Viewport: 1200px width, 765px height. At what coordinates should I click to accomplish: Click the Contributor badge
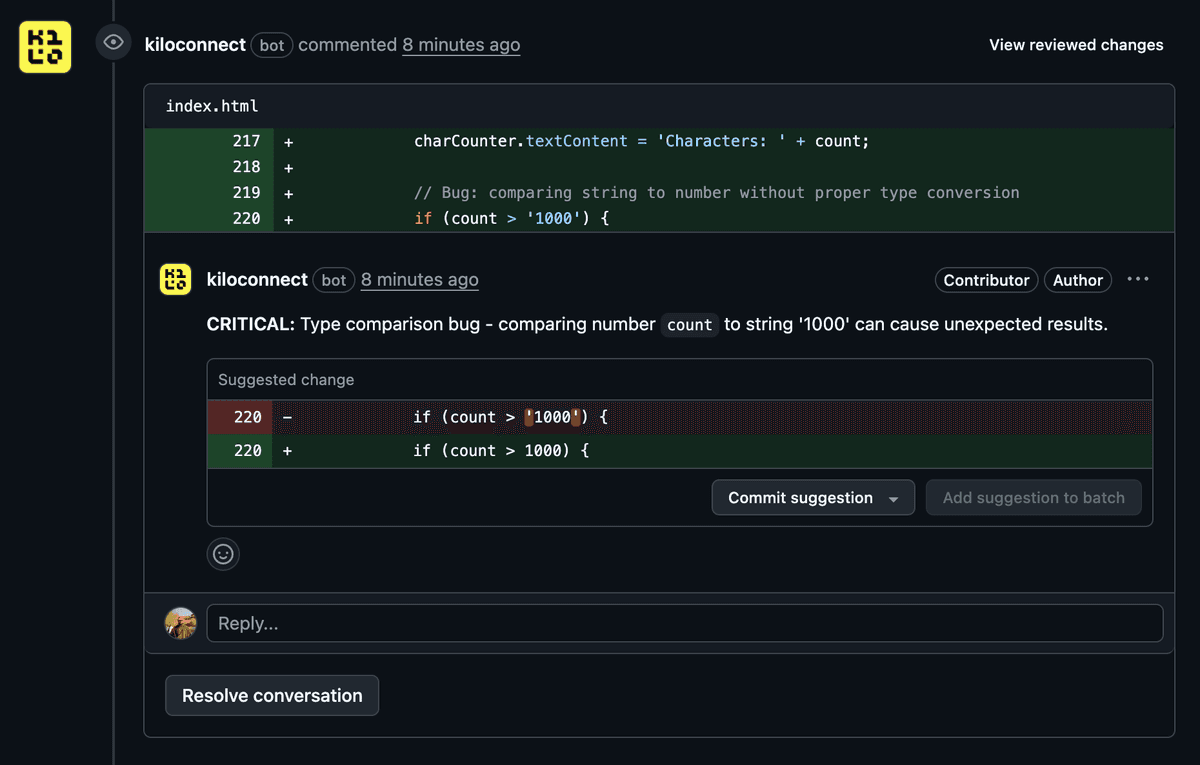(x=986, y=280)
